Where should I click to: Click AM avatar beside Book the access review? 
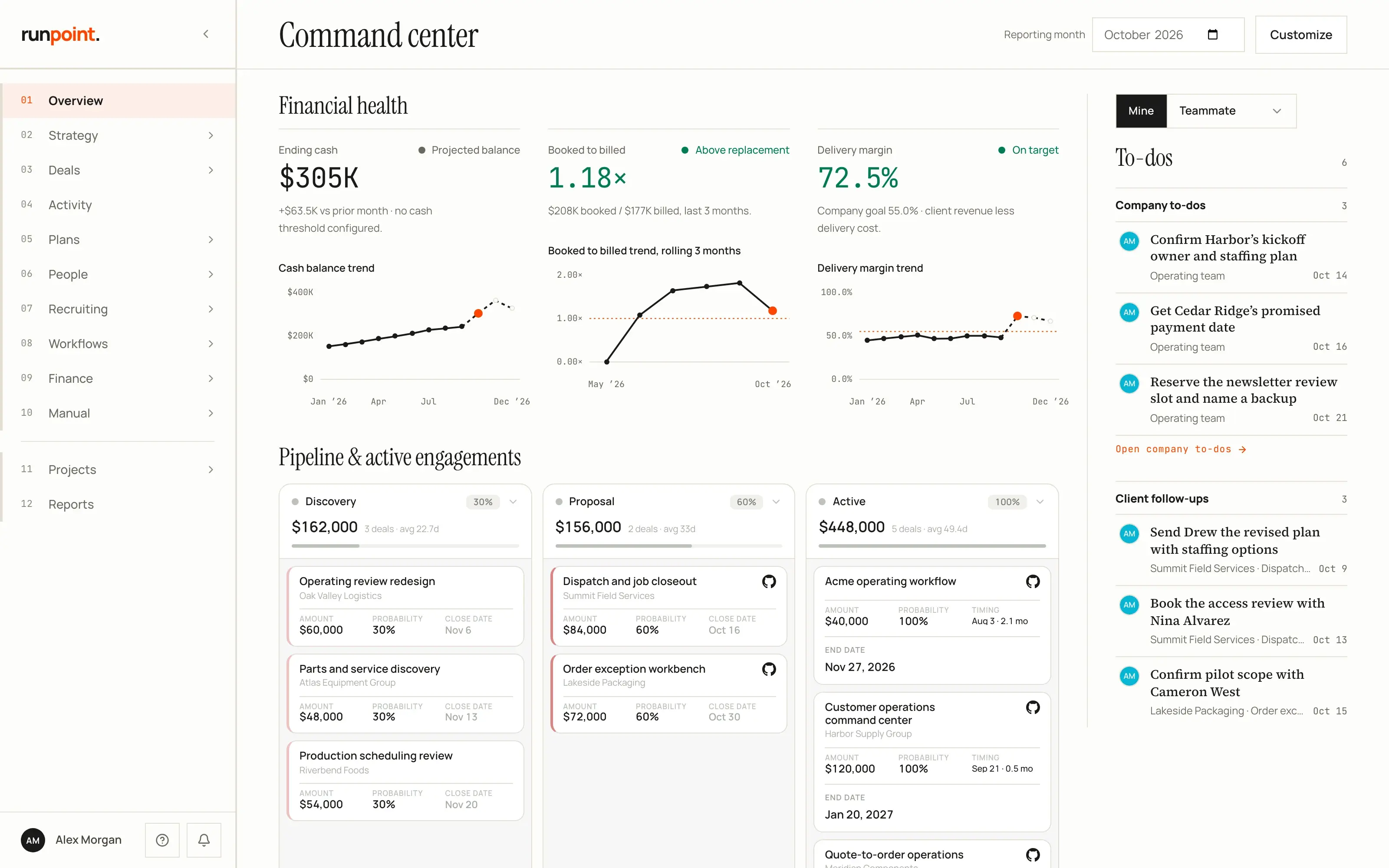(x=1129, y=605)
